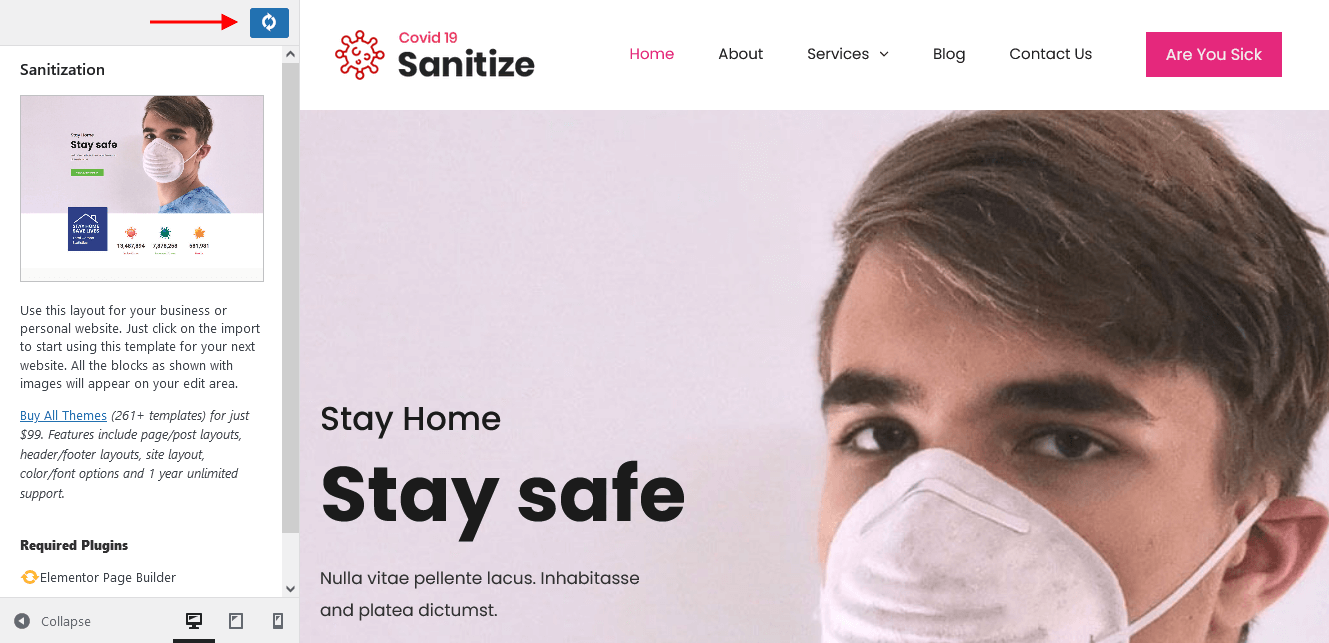1329x643 pixels.
Task: Open the Home menu item
Action: pos(652,54)
